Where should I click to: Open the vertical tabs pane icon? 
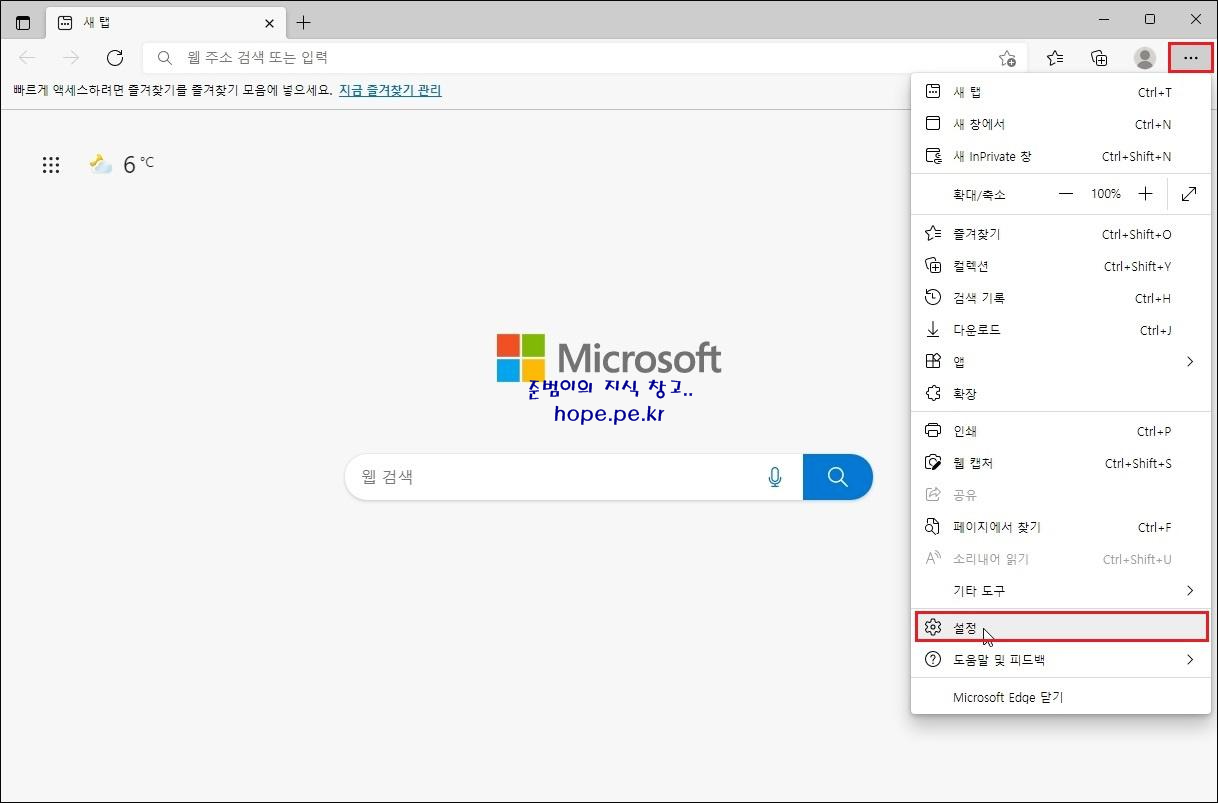pos(23,23)
